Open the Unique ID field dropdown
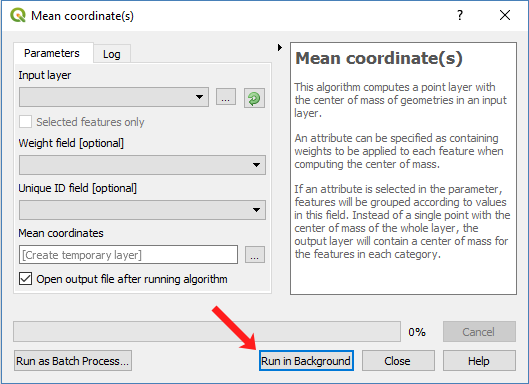The image size is (529, 384). (x=142, y=210)
